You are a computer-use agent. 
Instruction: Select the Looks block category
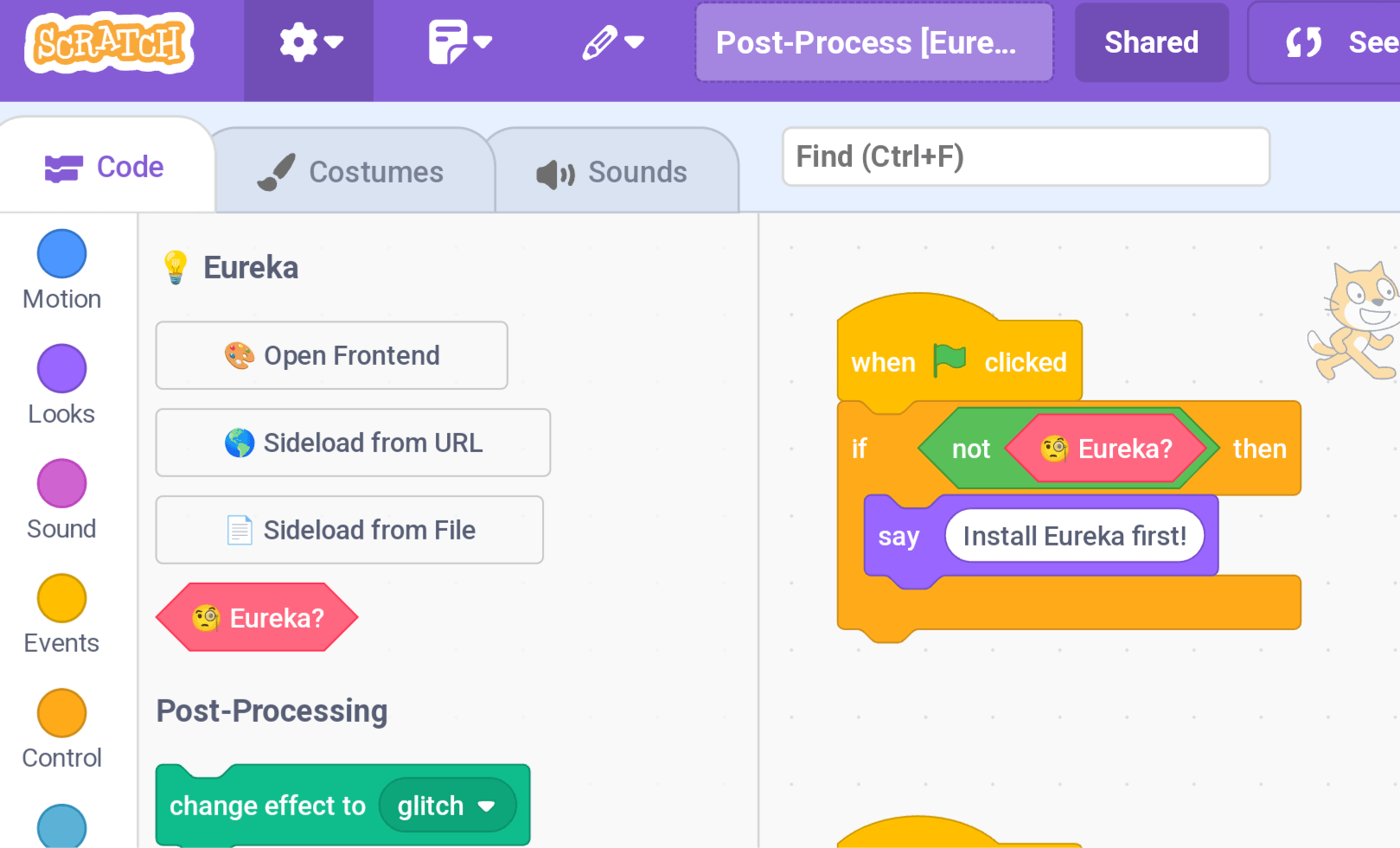(x=61, y=385)
